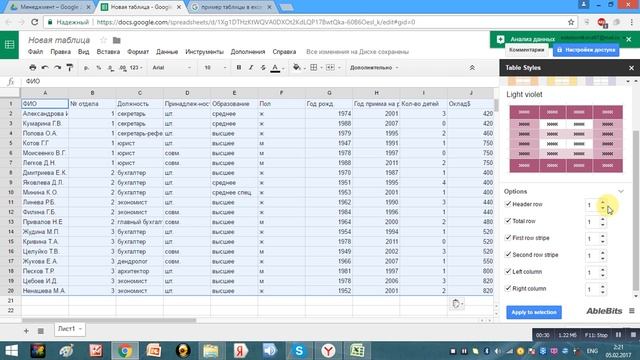Image resolution: width=640 pixels, height=360 pixels.
Task: Open the Дополнения menu
Action: [248, 52]
